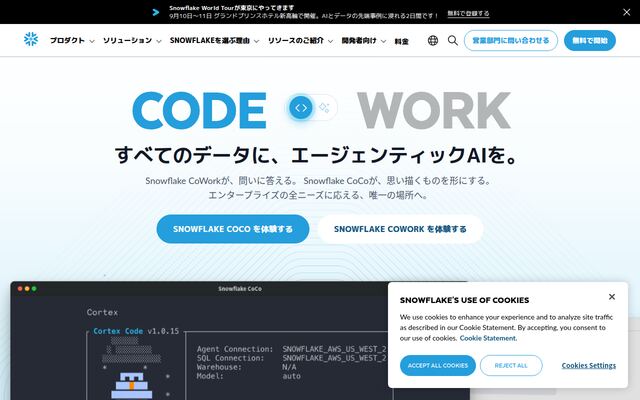Switch toggle to the sparkle Work icon
This screenshot has width=640, height=400.
[324, 108]
